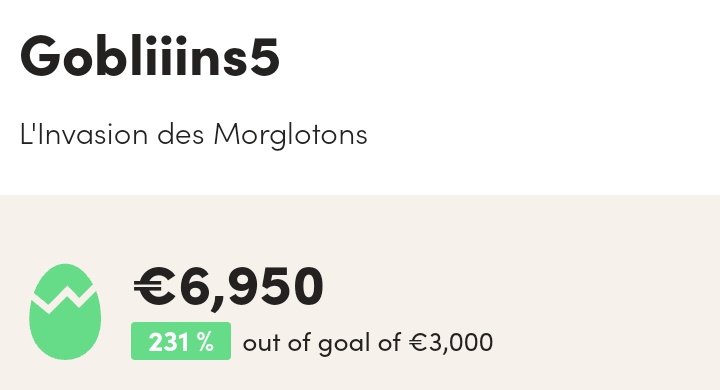The image size is (720, 390).
Task: Select the green 231 % funding badge
Action: pos(181,341)
